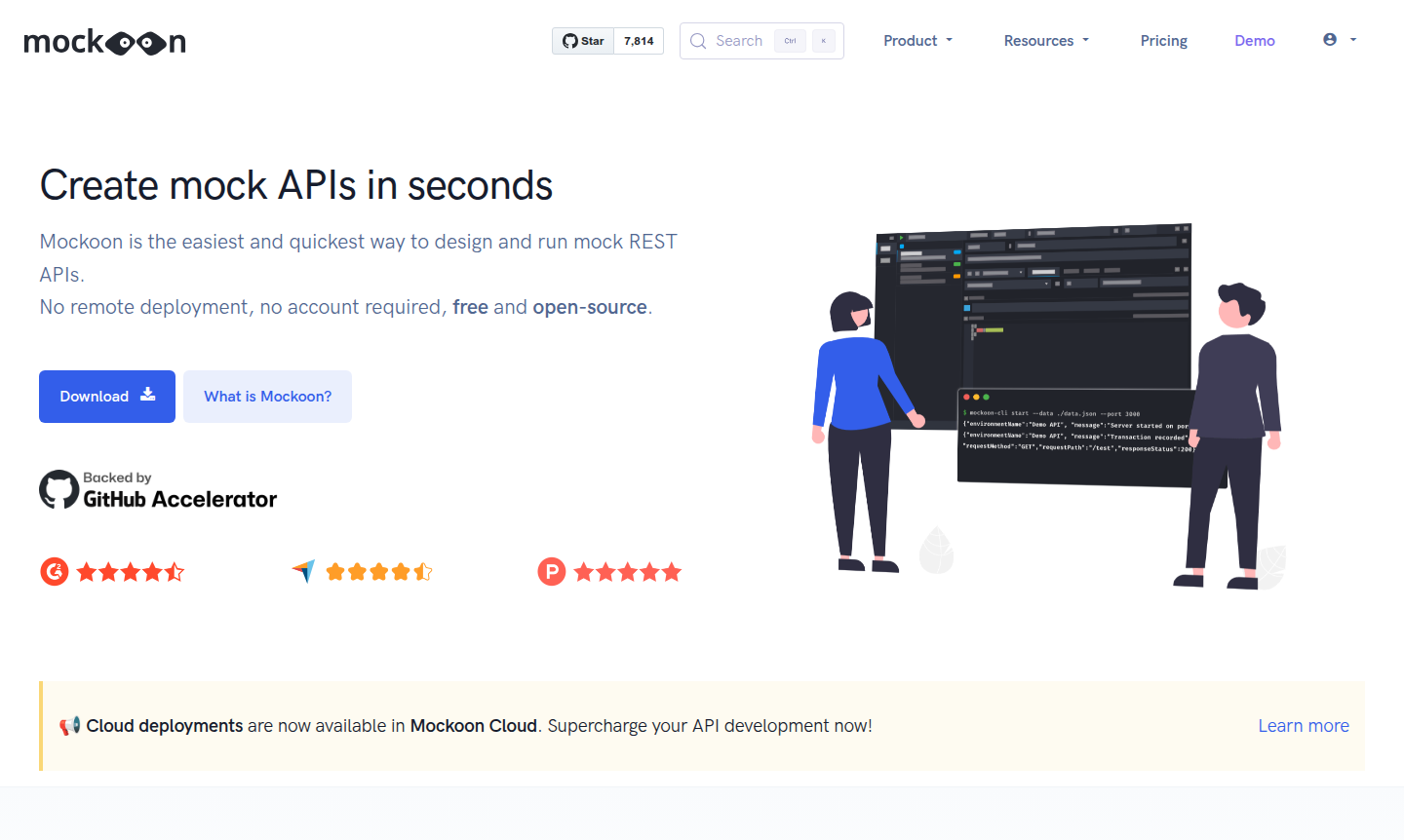The image size is (1404, 840).
Task: Click the GitHub Accelerator octocat badge
Action: pos(56,488)
